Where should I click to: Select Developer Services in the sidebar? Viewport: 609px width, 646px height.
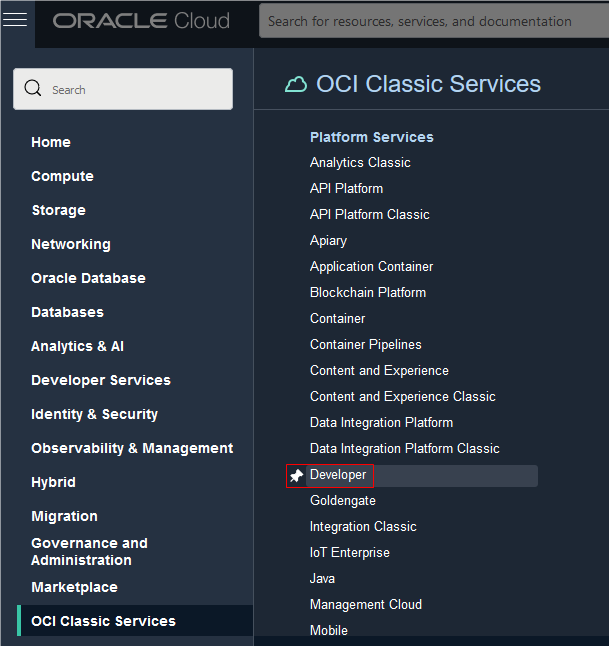101,380
